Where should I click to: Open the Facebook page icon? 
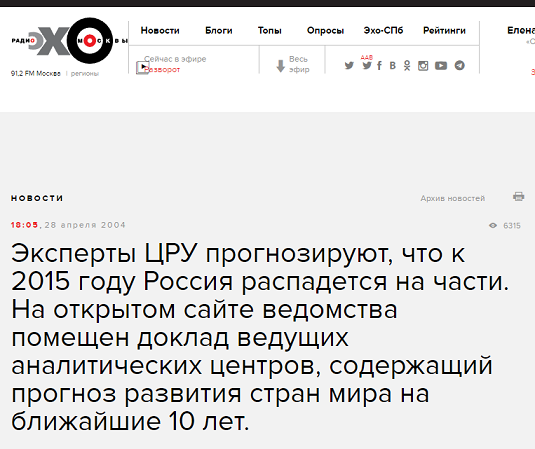pyautogui.click(x=379, y=65)
